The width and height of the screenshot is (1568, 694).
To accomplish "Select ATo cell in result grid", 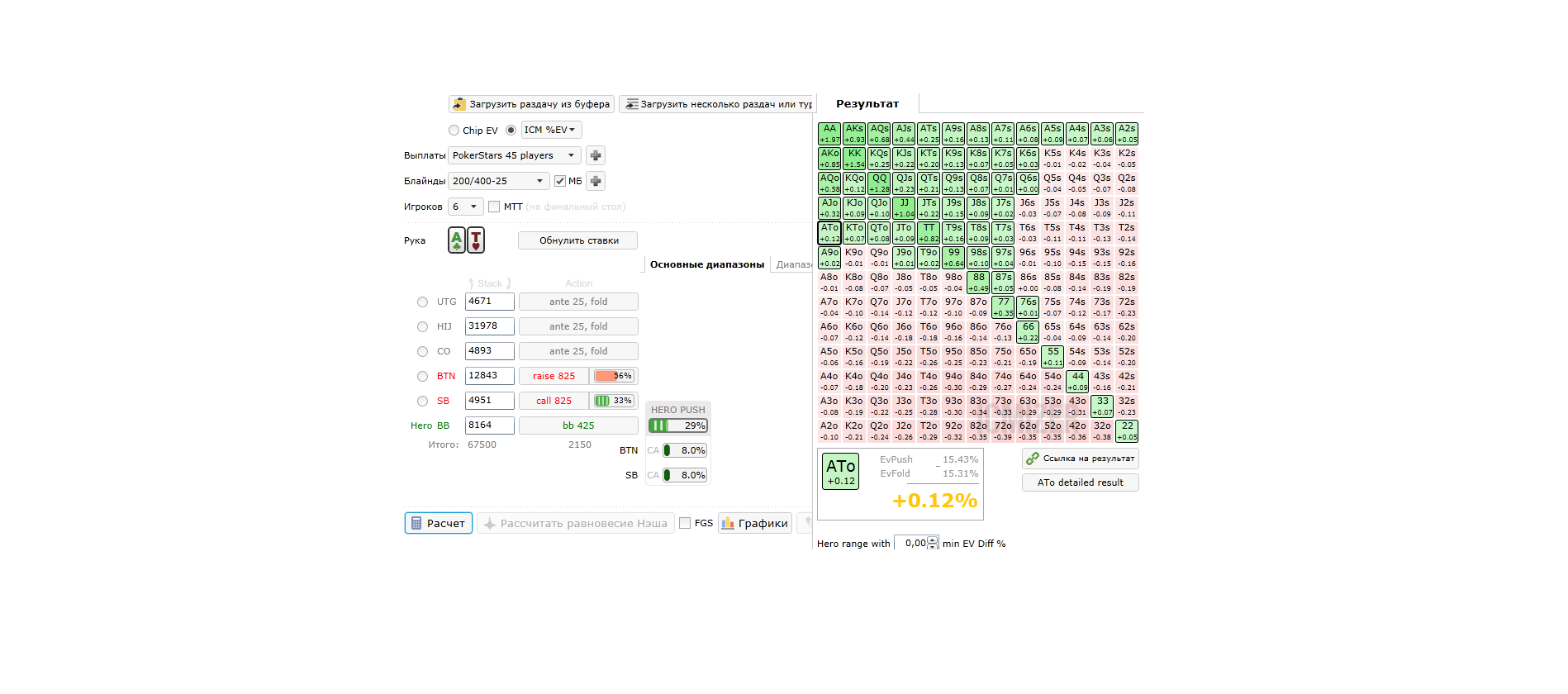I will pos(829,233).
